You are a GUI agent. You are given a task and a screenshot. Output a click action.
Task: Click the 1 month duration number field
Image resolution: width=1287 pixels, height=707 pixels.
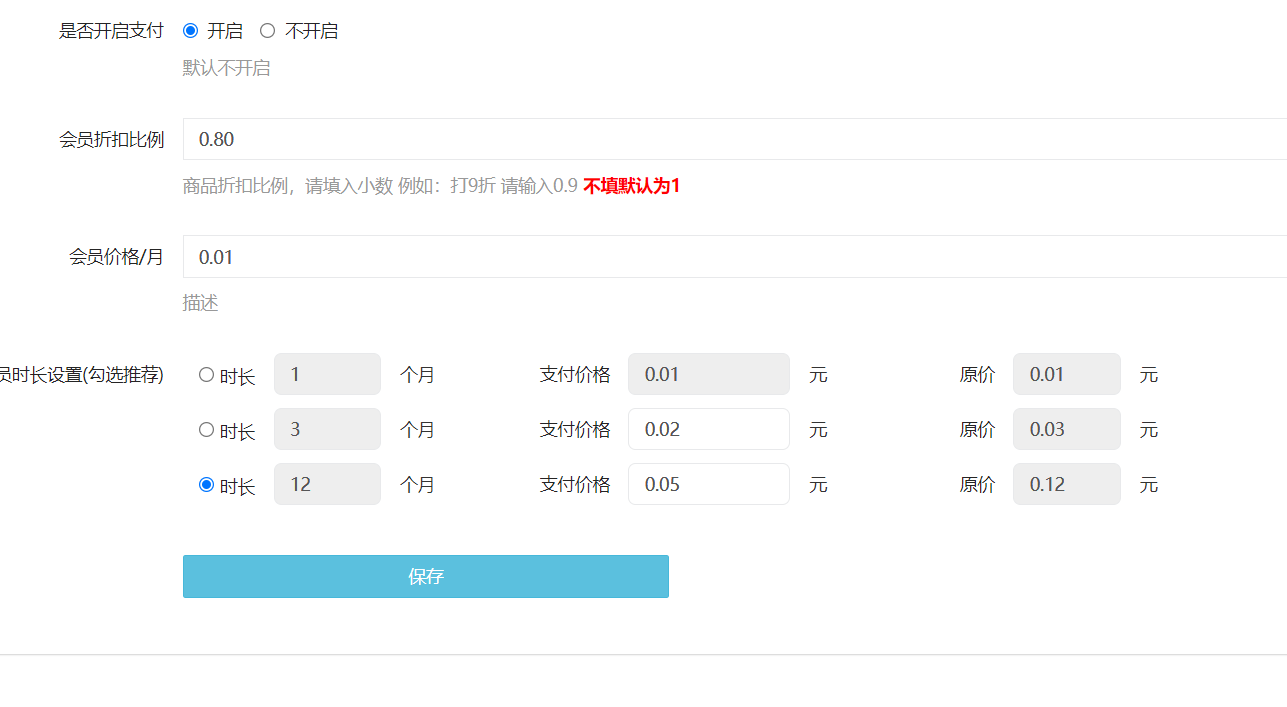tap(327, 374)
